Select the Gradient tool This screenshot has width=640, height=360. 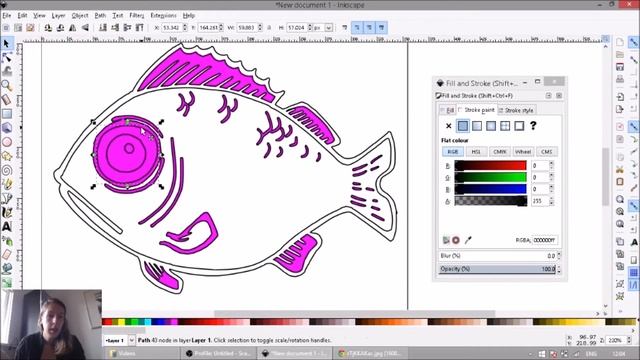(x=7, y=282)
